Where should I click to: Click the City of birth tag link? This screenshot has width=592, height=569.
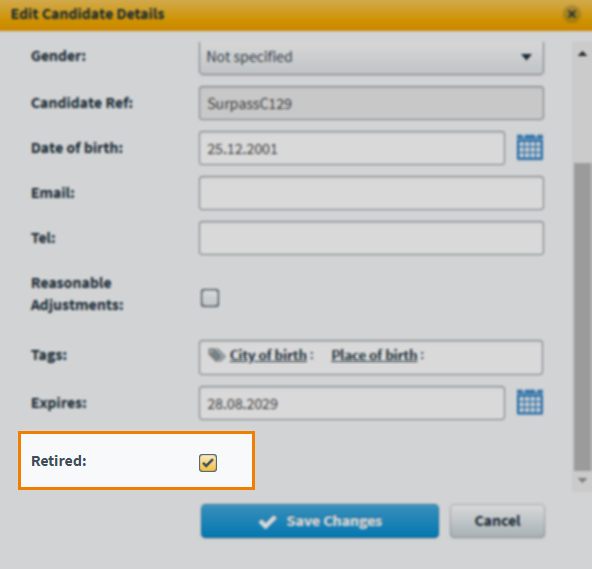(268, 355)
